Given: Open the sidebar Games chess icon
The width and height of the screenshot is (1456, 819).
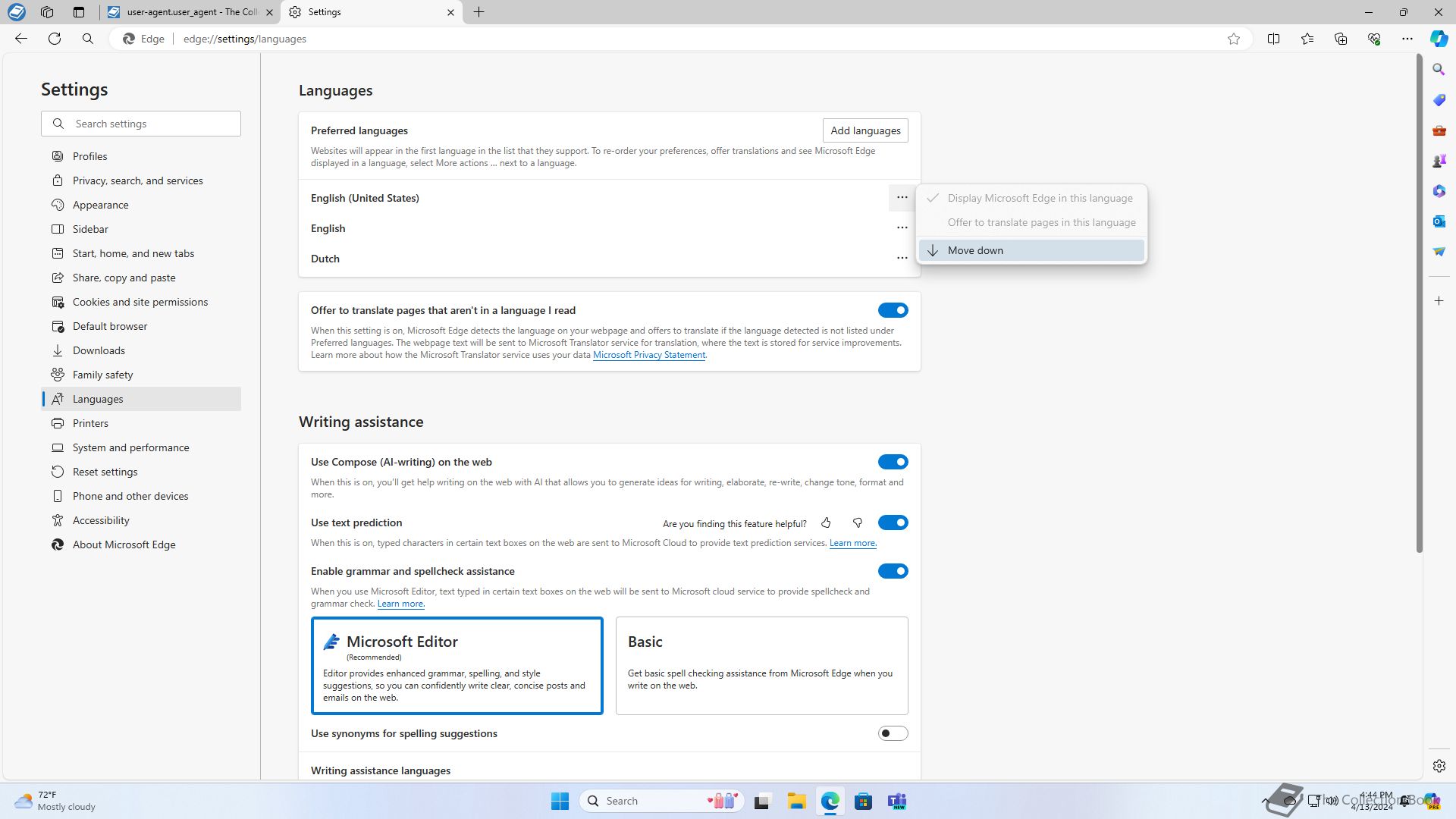Looking at the screenshot, I should (1439, 161).
